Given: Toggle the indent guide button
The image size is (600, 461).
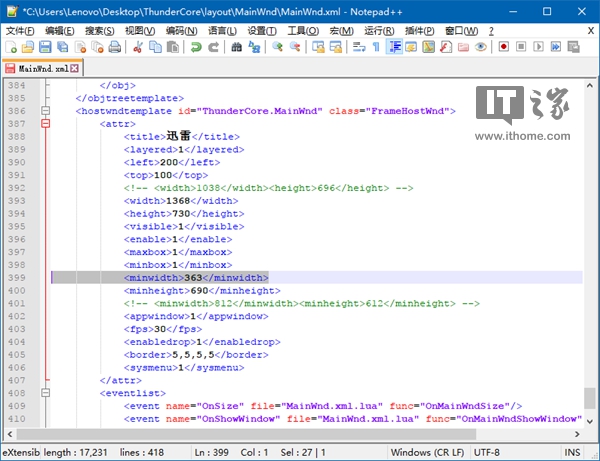Looking at the screenshot, I should coord(394,47).
